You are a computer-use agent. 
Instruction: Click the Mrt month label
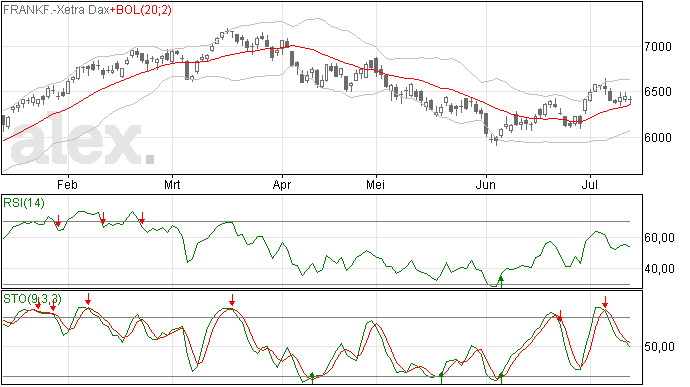tap(172, 184)
